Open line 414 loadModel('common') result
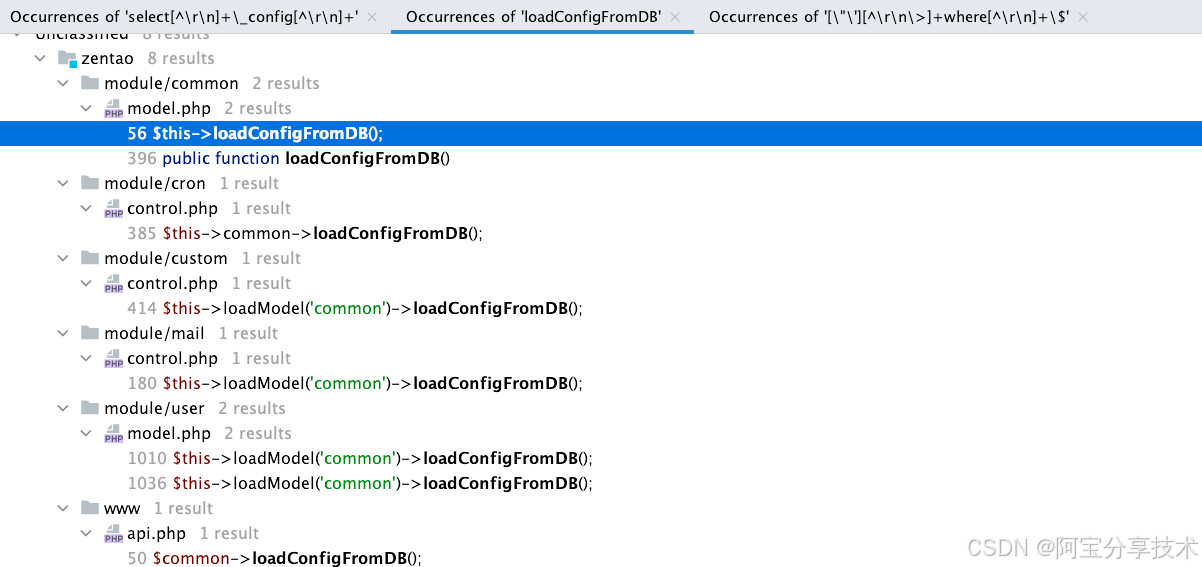The height and width of the screenshot is (567, 1202). pyautogui.click(x=601, y=309)
